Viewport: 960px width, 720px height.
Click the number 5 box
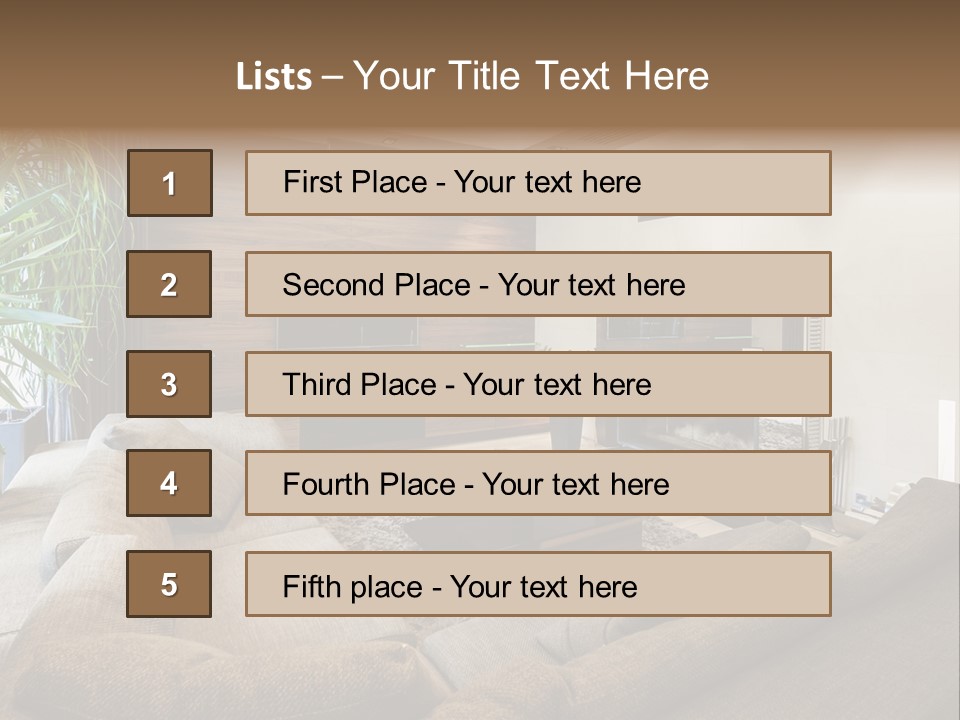[x=169, y=584]
